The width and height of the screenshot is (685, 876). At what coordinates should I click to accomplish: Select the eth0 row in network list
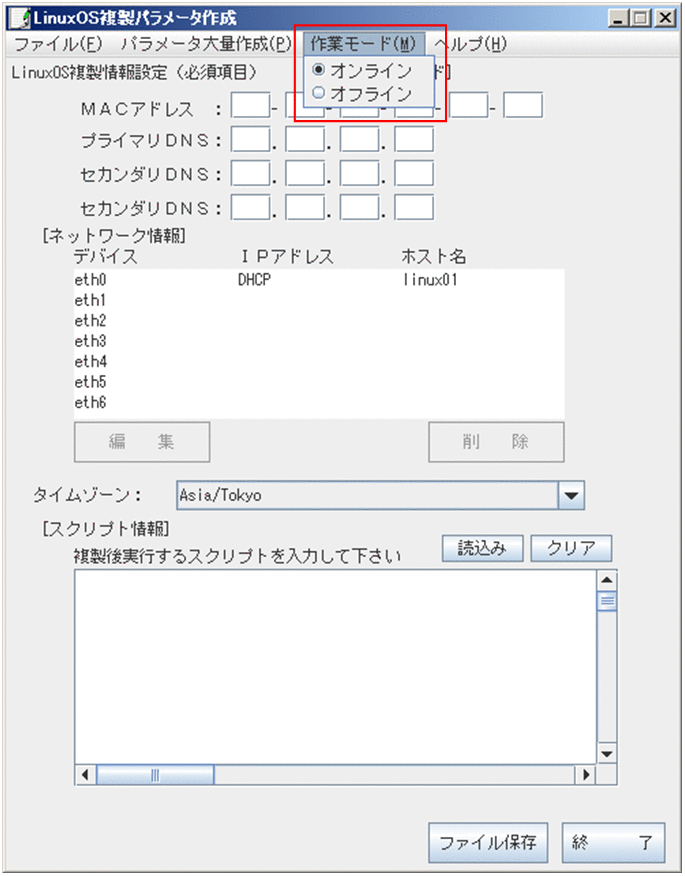(x=319, y=279)
